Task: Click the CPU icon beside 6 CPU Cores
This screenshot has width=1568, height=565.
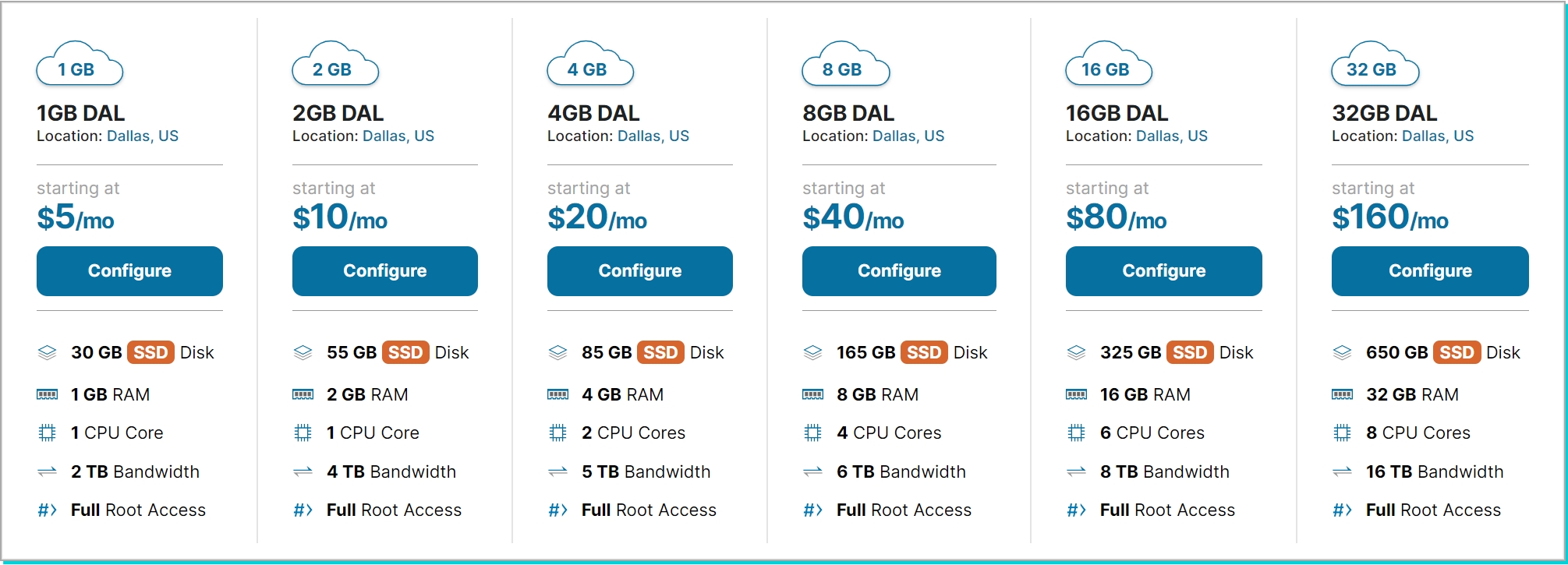Action: 1076,433
